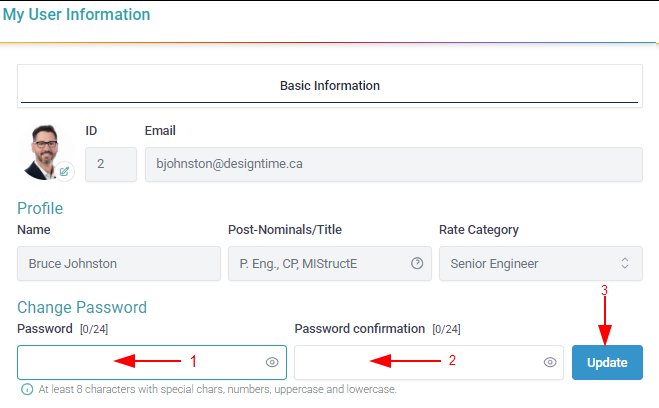The height and width of the screenshot is (408, 659).
Task: Click the My User Information heading
Action: point(77,15)
